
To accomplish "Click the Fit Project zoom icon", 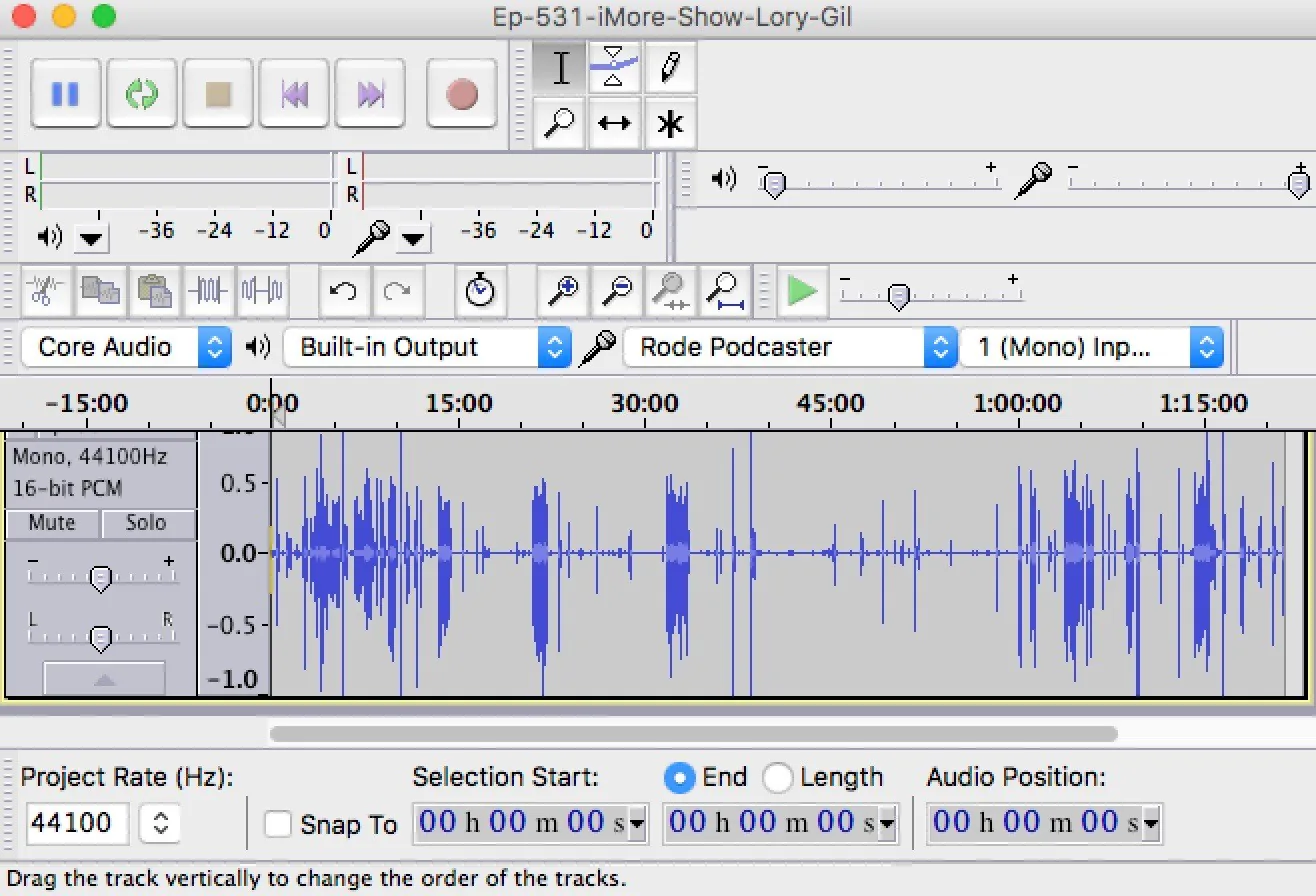I will 725,291.
